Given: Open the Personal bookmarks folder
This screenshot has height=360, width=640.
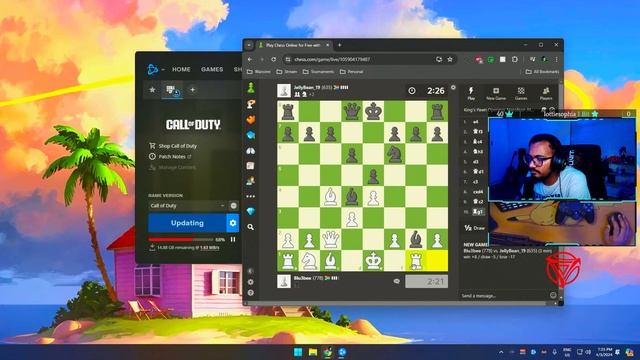Looking at the screenshot, I should click(x=351, y=71).
